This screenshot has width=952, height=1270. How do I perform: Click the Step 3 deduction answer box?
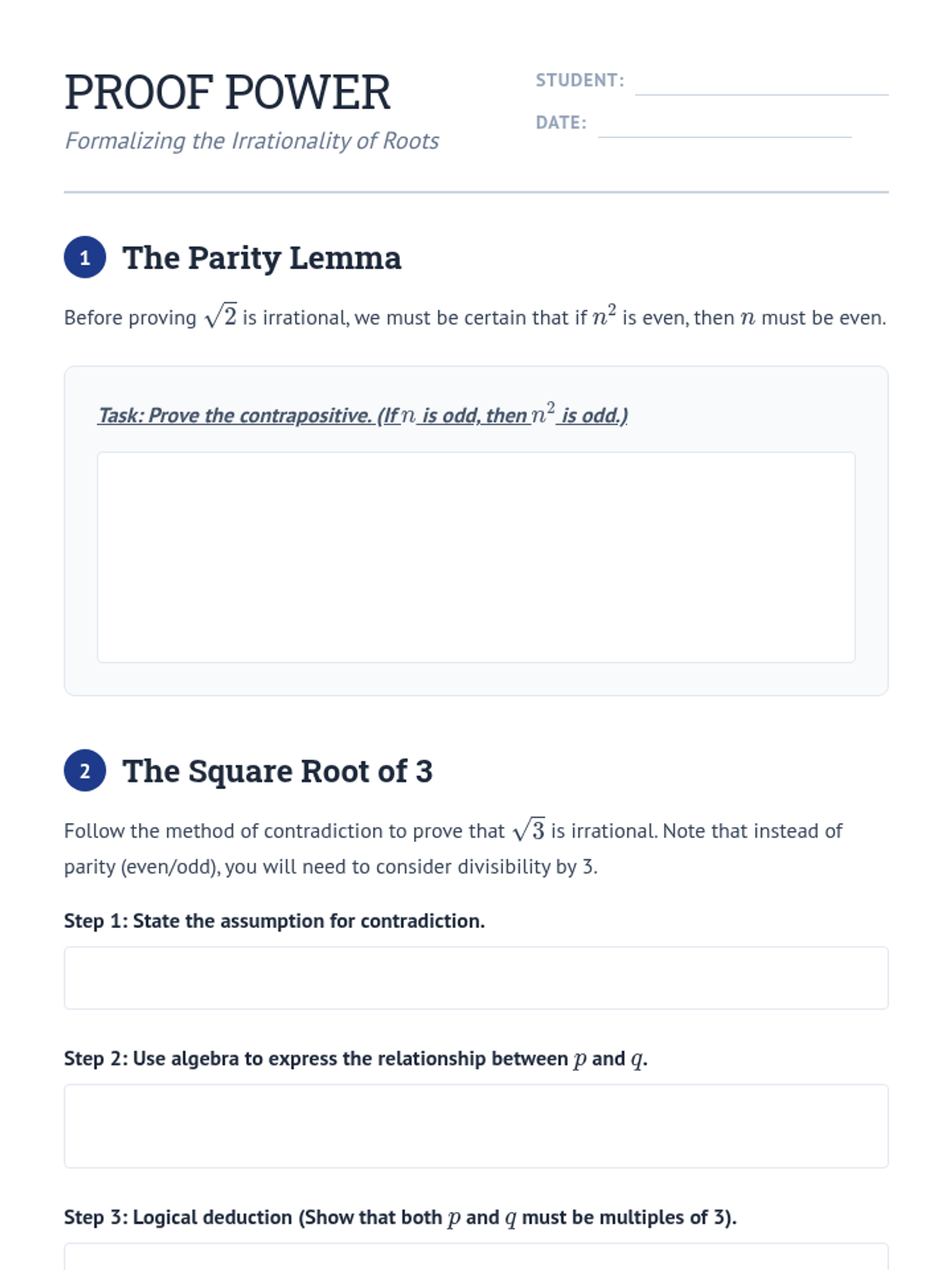point(476,1257)
